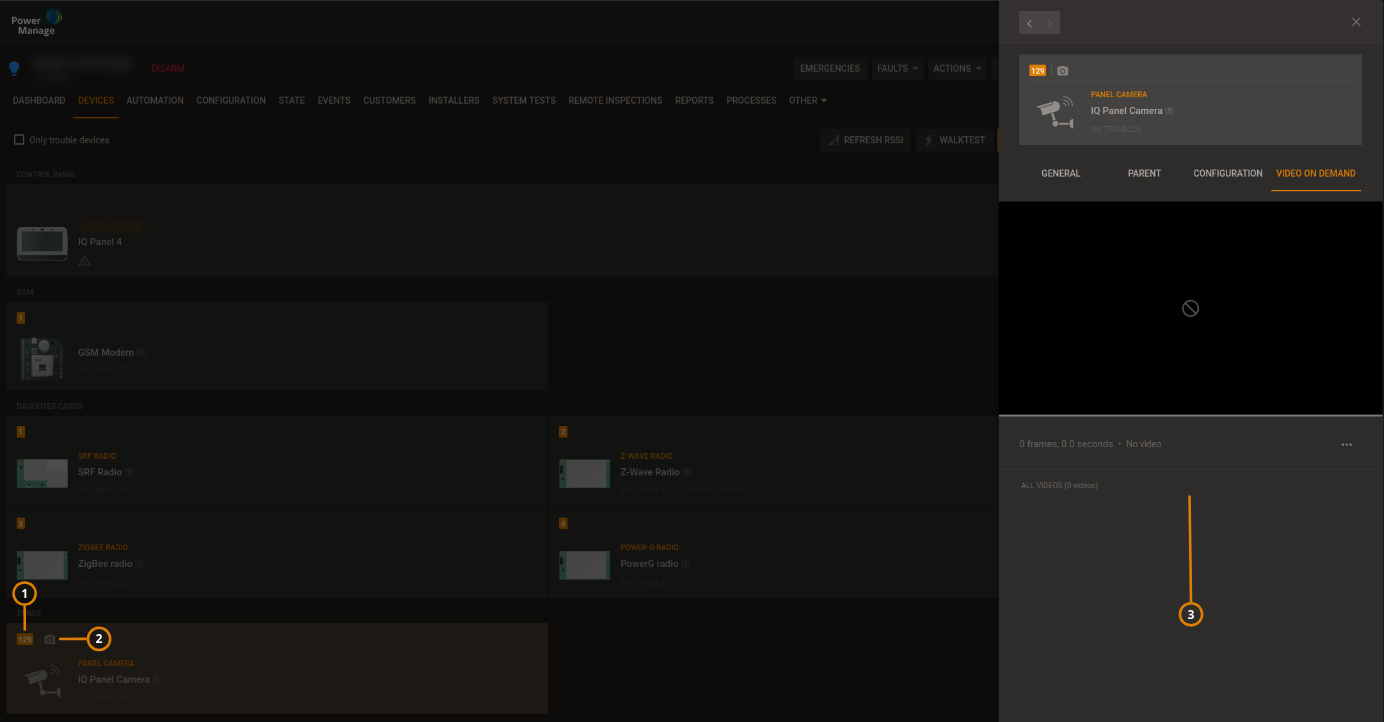
Task: Click the camera icon on the zone 129 card
Action: click(50, 639)
